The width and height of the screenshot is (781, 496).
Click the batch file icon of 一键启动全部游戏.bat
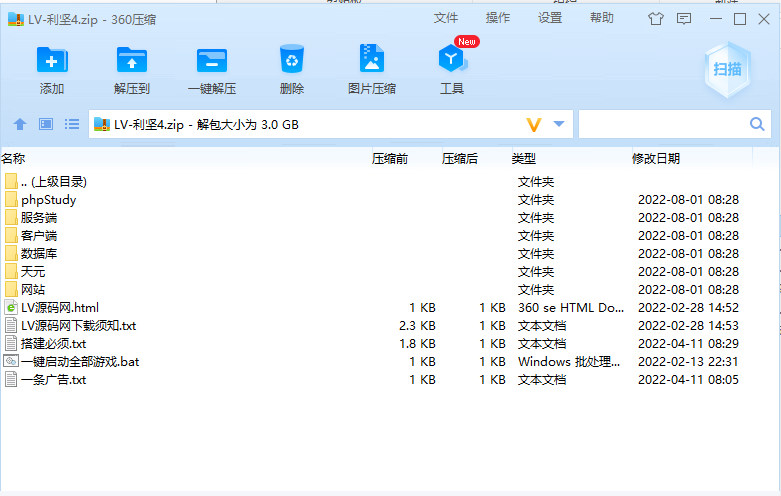coord(11,361)
